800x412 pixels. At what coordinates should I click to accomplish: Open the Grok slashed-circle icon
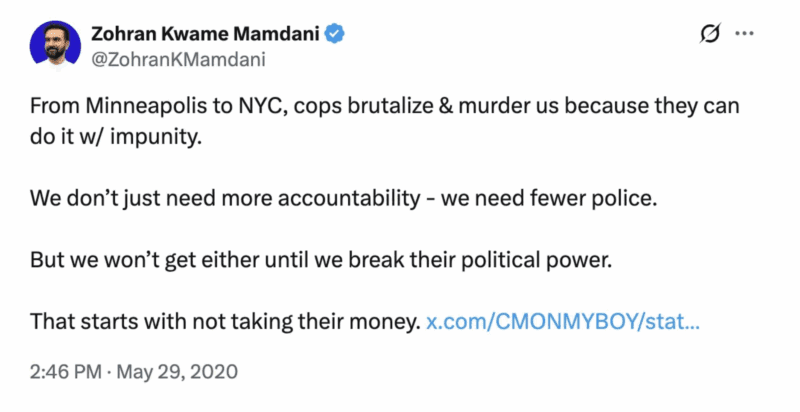[x=710, y=34]
